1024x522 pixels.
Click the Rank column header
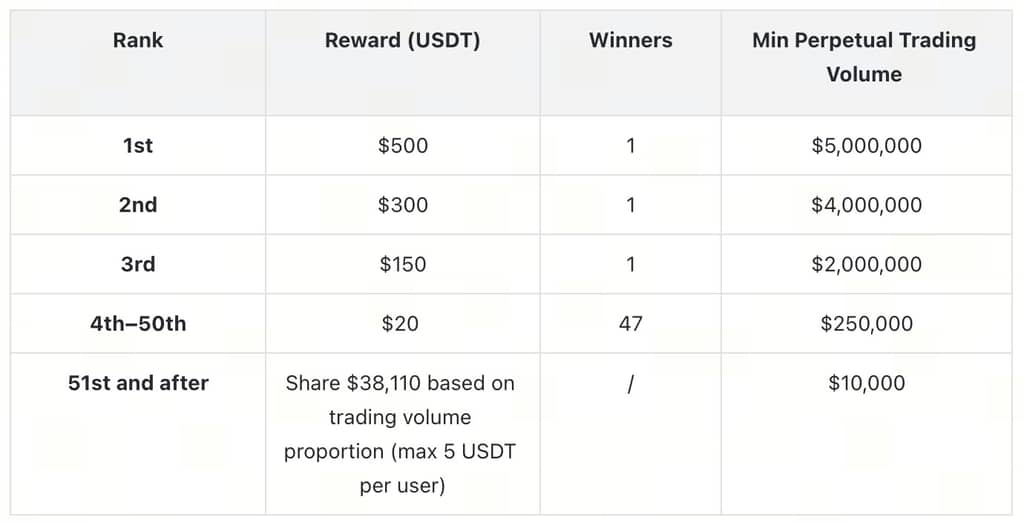click(x=138, y=41)
